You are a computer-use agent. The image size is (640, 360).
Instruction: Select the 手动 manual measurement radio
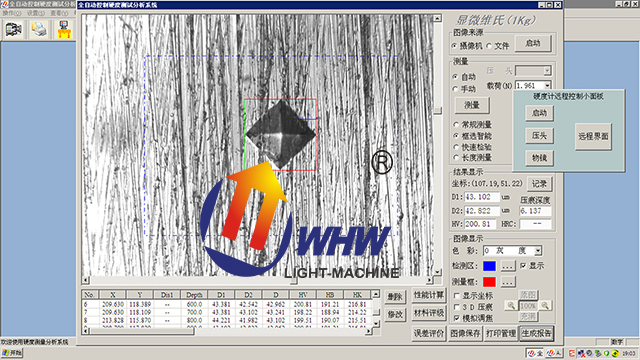[x=456, y=89]
